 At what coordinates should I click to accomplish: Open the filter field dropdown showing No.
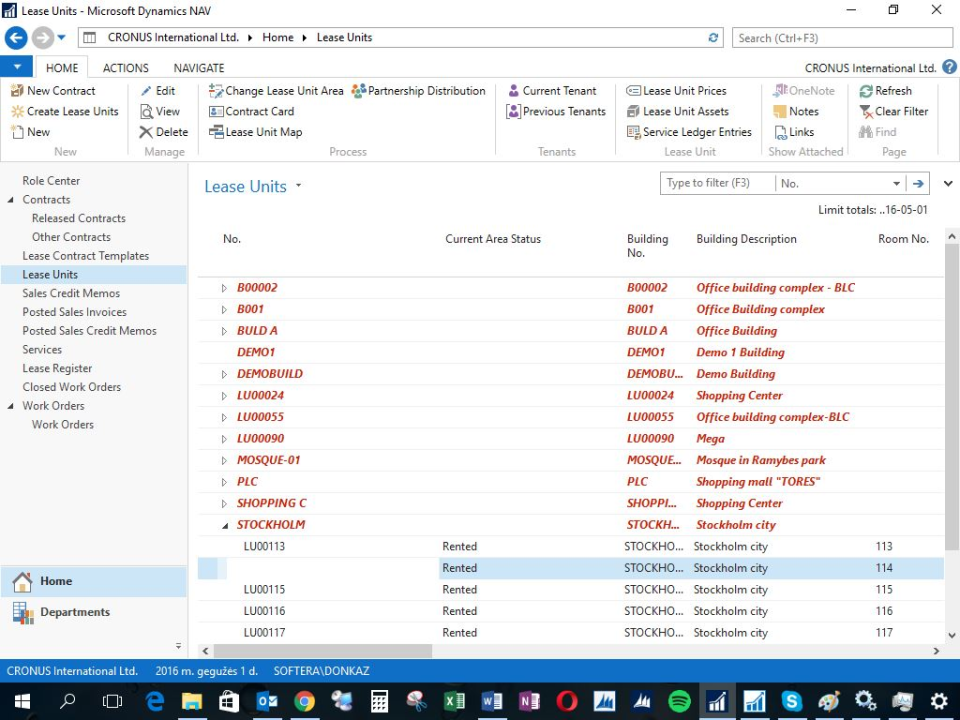(x=896, y=183)
